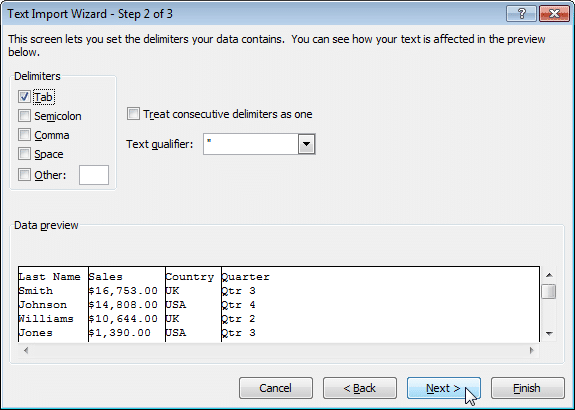575x410 pixels.
Task: Enable the Comma delimiter checkbox
Action: click(x=24, y=135)
